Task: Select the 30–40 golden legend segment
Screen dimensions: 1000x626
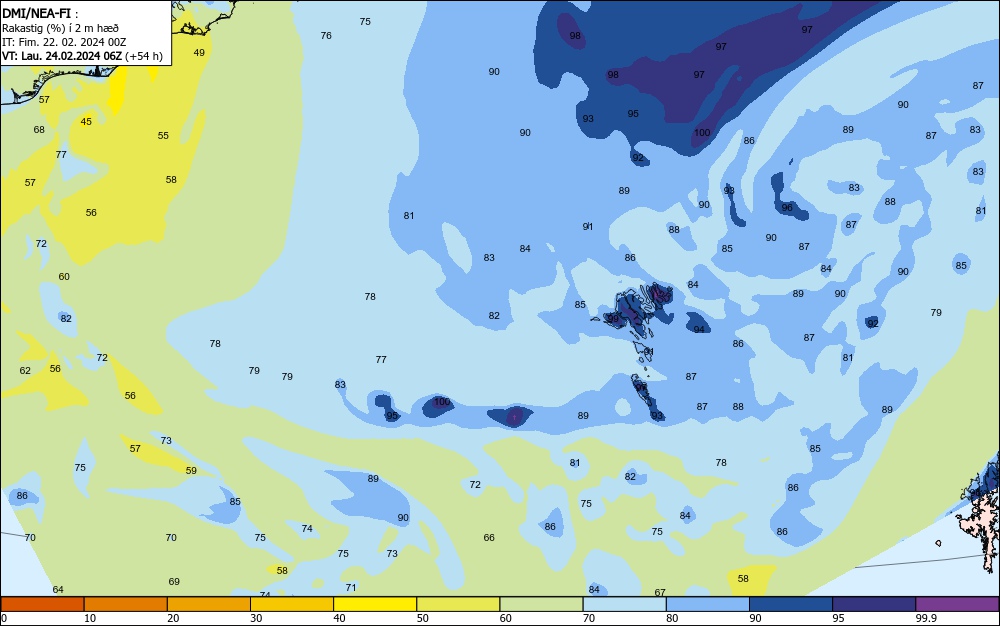Action: [292, 604]
